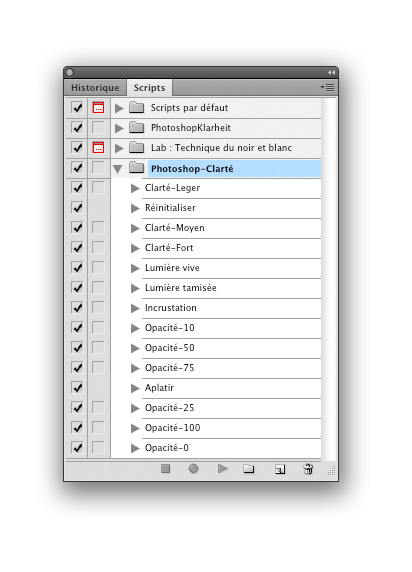Uncheck the PhotoshopKlarheit set checkbox
Viewport: 412px width, 572px height.
point(77,128)
